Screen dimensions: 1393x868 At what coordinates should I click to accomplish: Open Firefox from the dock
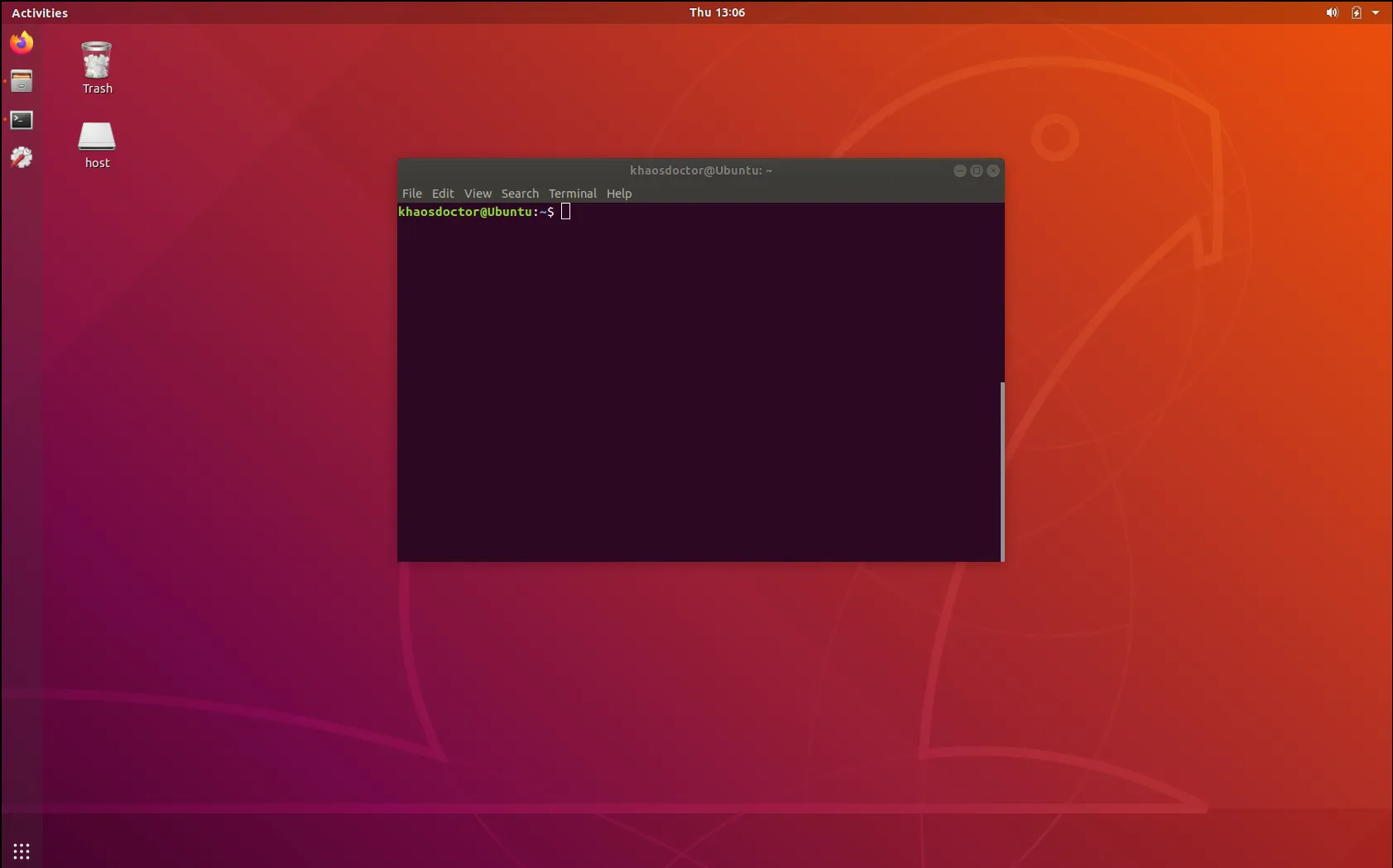coord(22,42)
